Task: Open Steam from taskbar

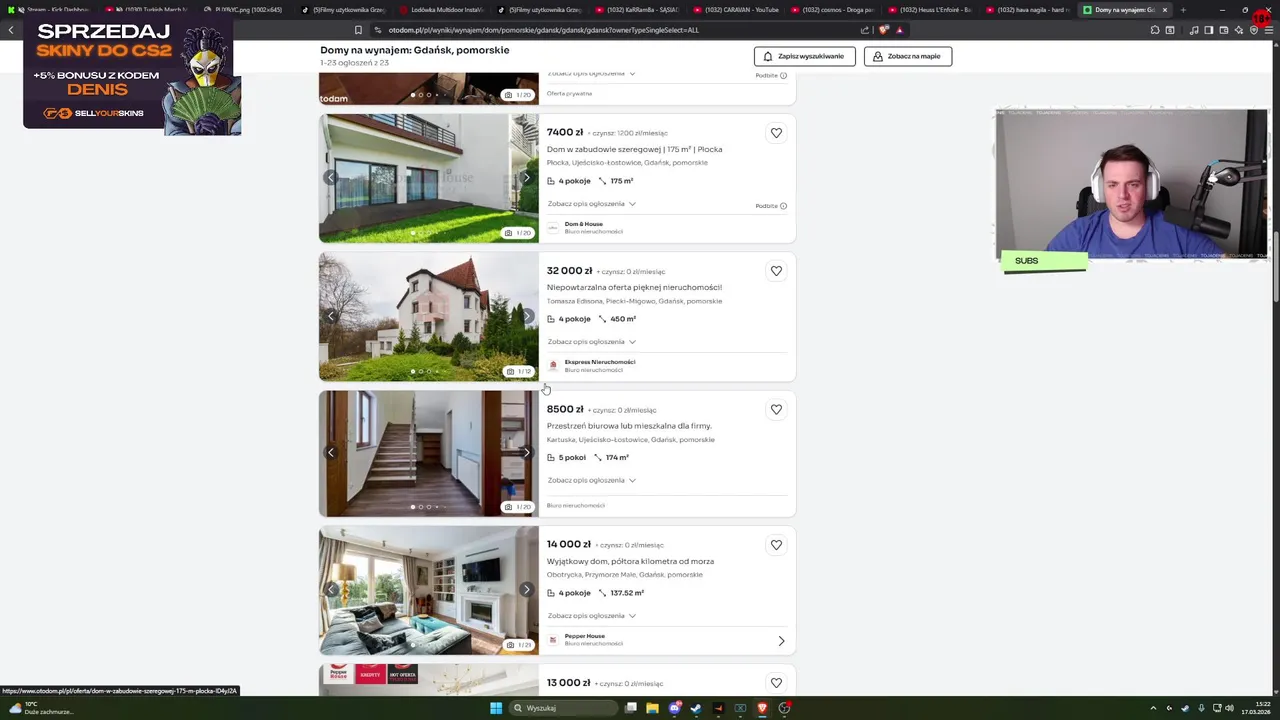Action: [x=696, y=708]
